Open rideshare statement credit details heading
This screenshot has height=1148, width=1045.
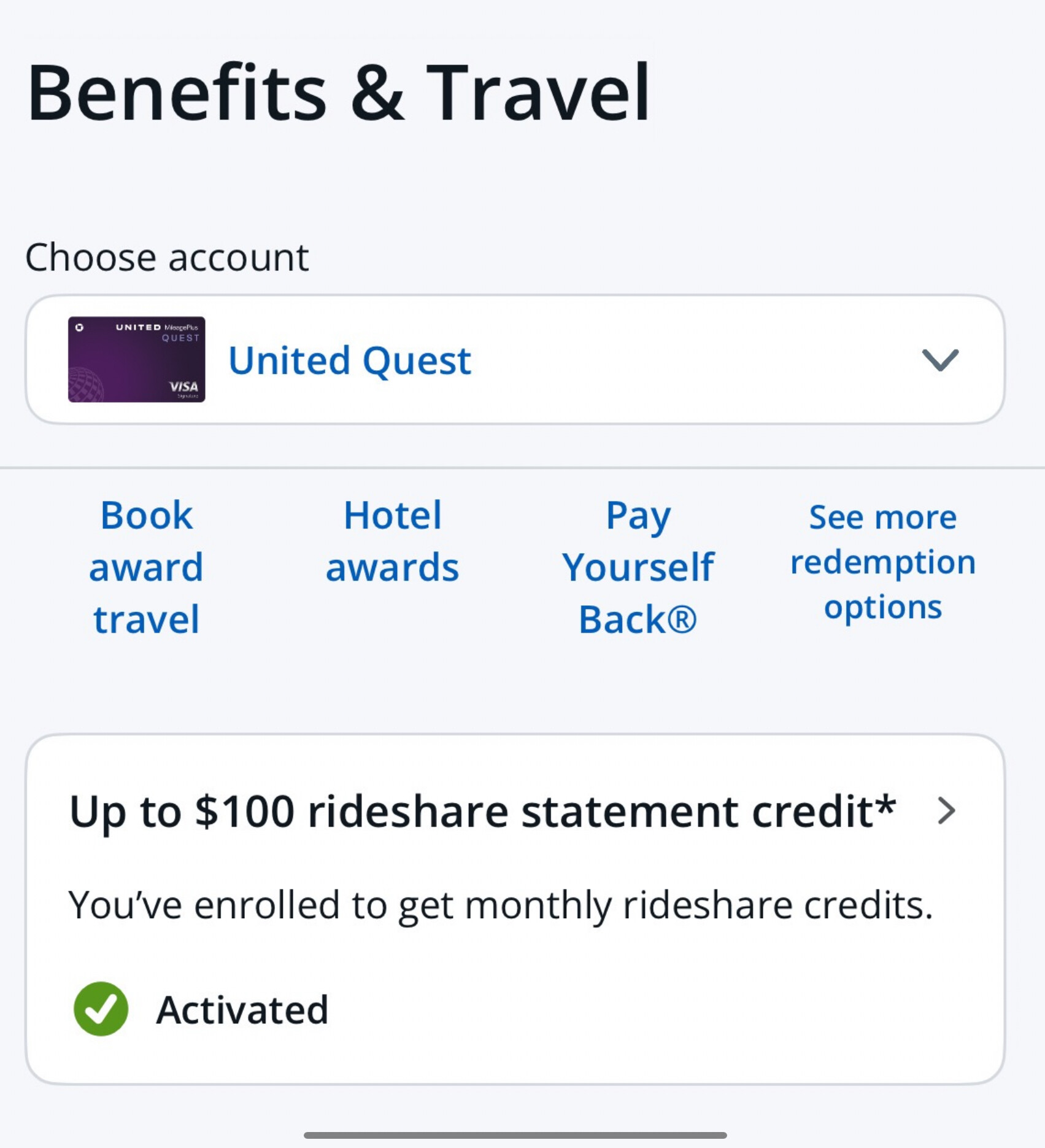click(483, 812)
